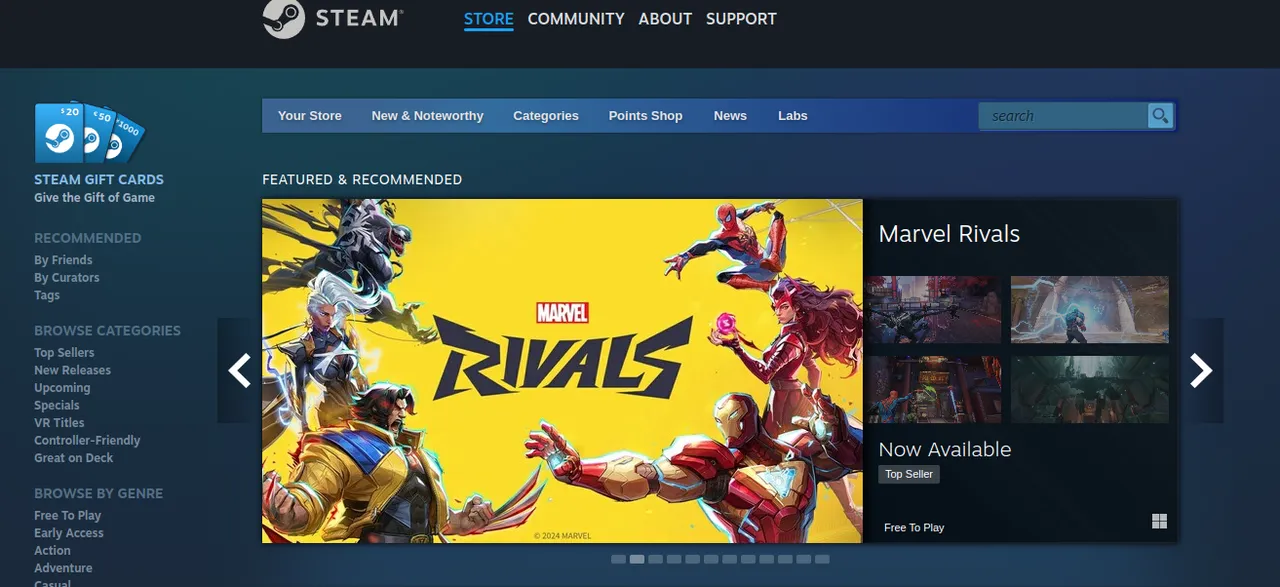
Task: Click the Steam logo in the header
Action: tap(333, 18)
